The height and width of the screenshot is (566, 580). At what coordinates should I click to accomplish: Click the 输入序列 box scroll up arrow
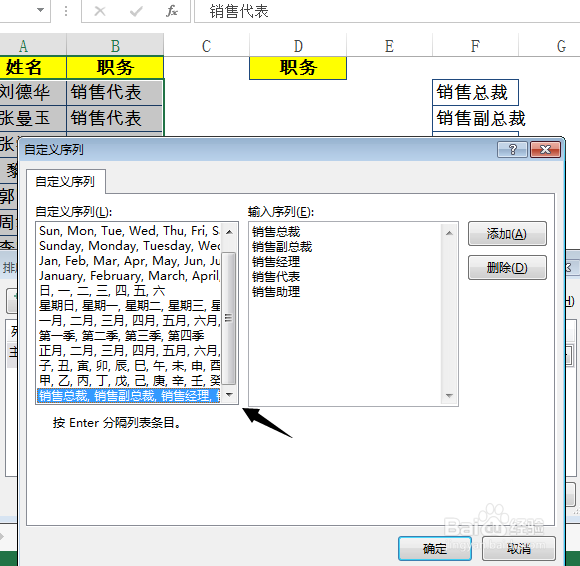pos(449,233)
